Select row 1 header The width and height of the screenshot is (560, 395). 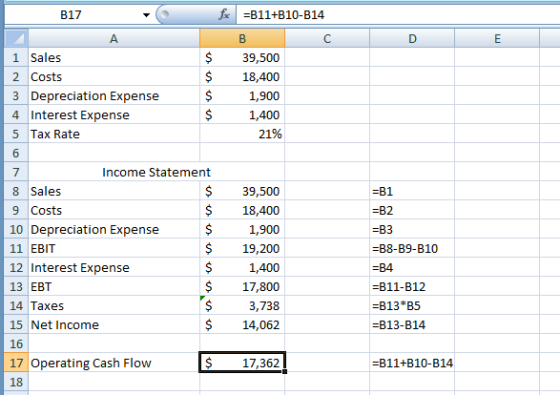coord(16,58)
